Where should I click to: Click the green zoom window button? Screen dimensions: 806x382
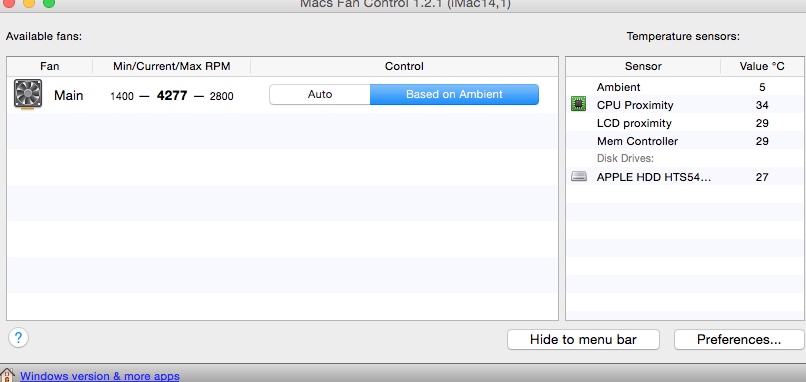tap(49, 3)
